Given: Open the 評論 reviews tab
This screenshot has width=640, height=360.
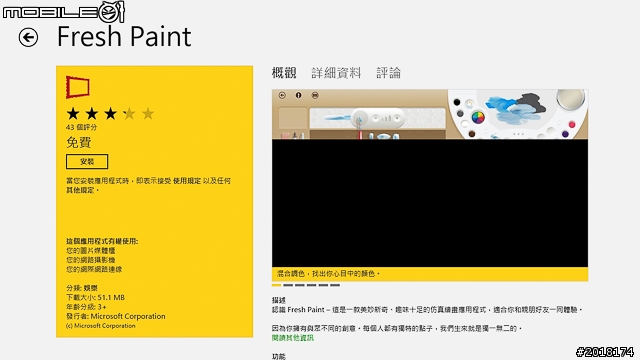Looking at the screenshot, I should pyautogui.click(x=389, y=73).
